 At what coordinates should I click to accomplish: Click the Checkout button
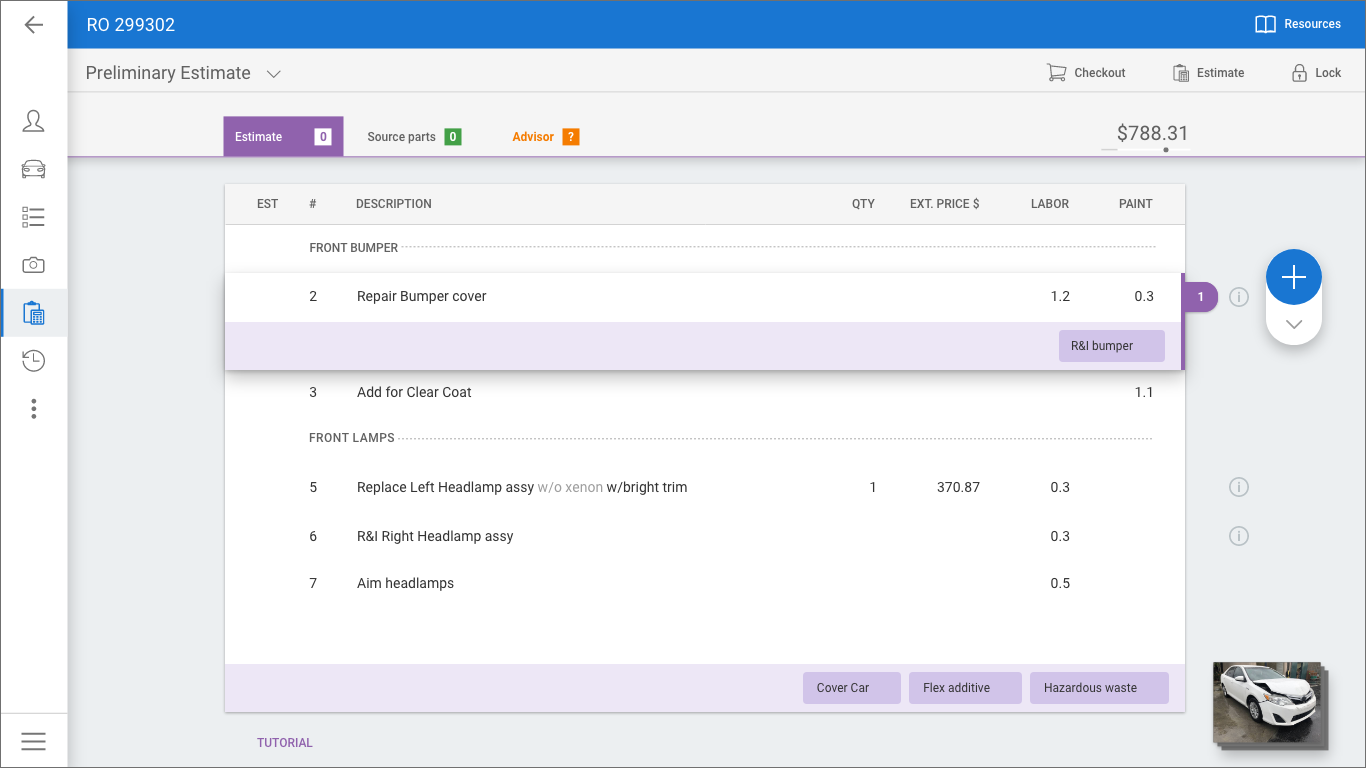click(1086, 73)
